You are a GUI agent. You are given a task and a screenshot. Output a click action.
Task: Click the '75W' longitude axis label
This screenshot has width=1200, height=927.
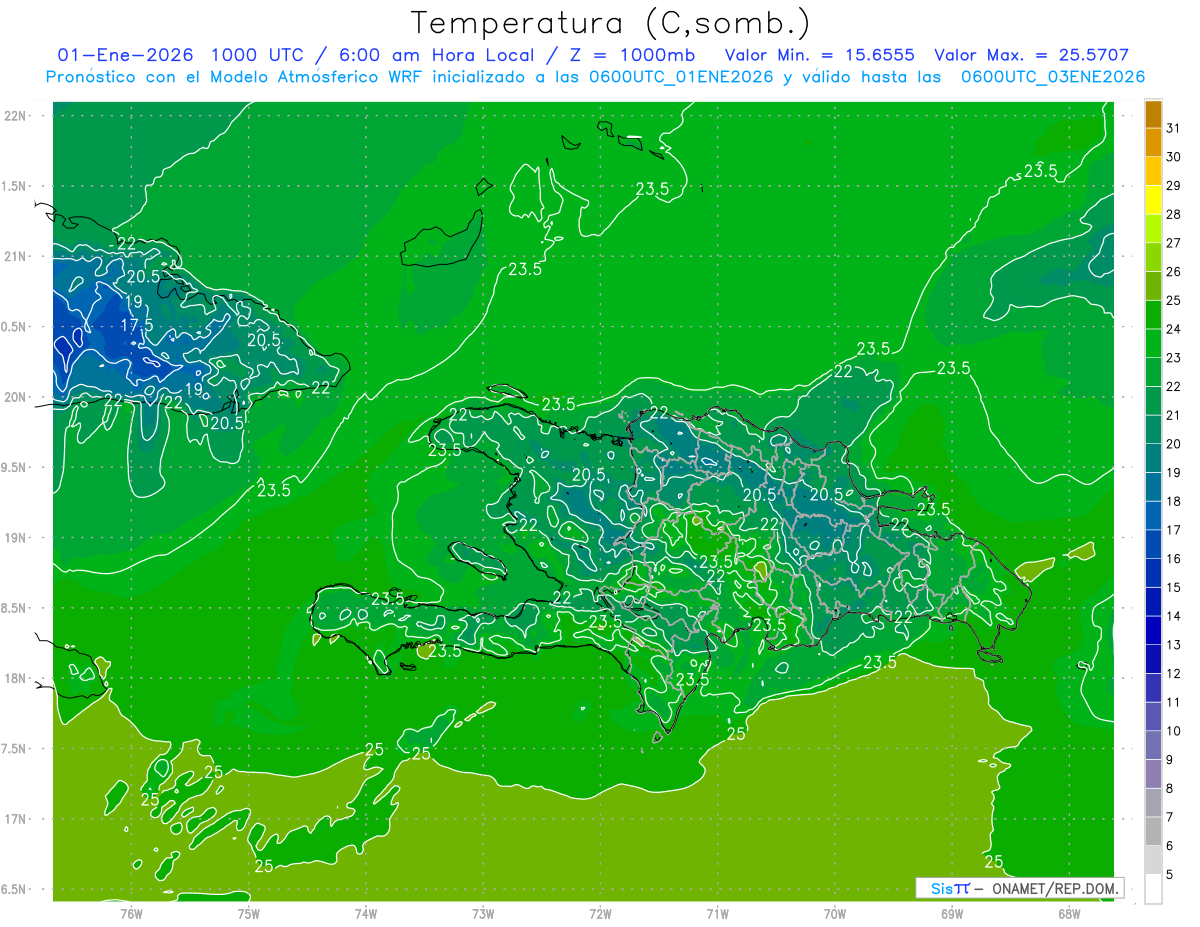point(248,914)
